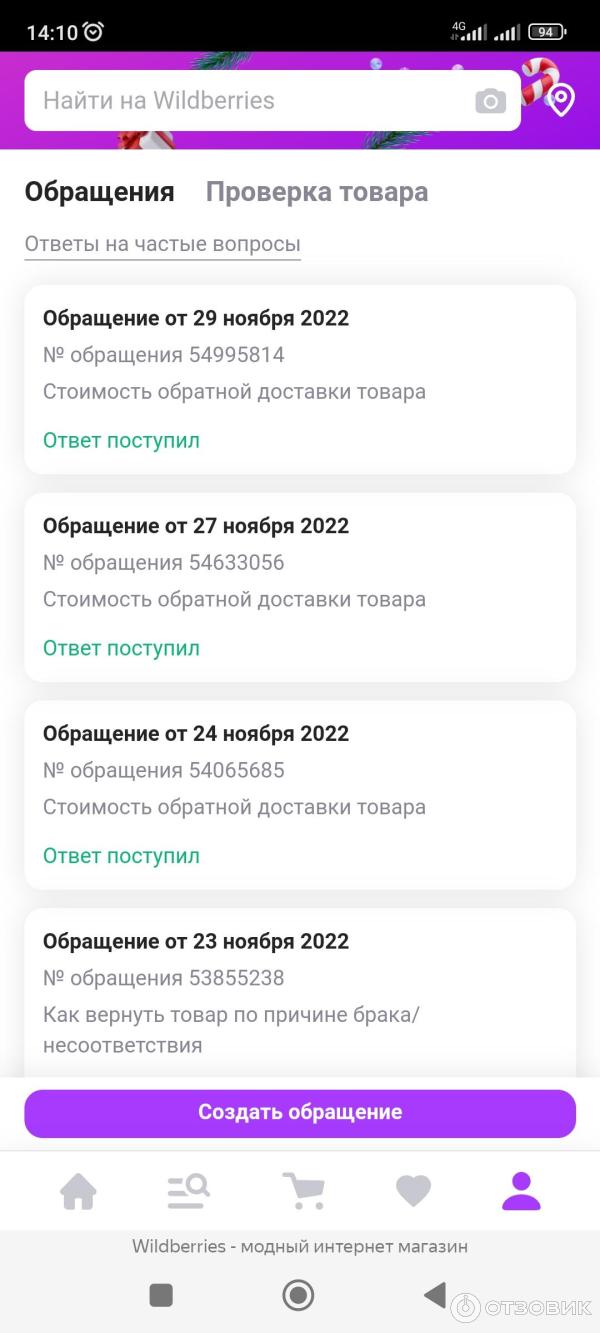Go to Home via house icon
The width and height of the screenshot is (600, 1333).
78,1191
